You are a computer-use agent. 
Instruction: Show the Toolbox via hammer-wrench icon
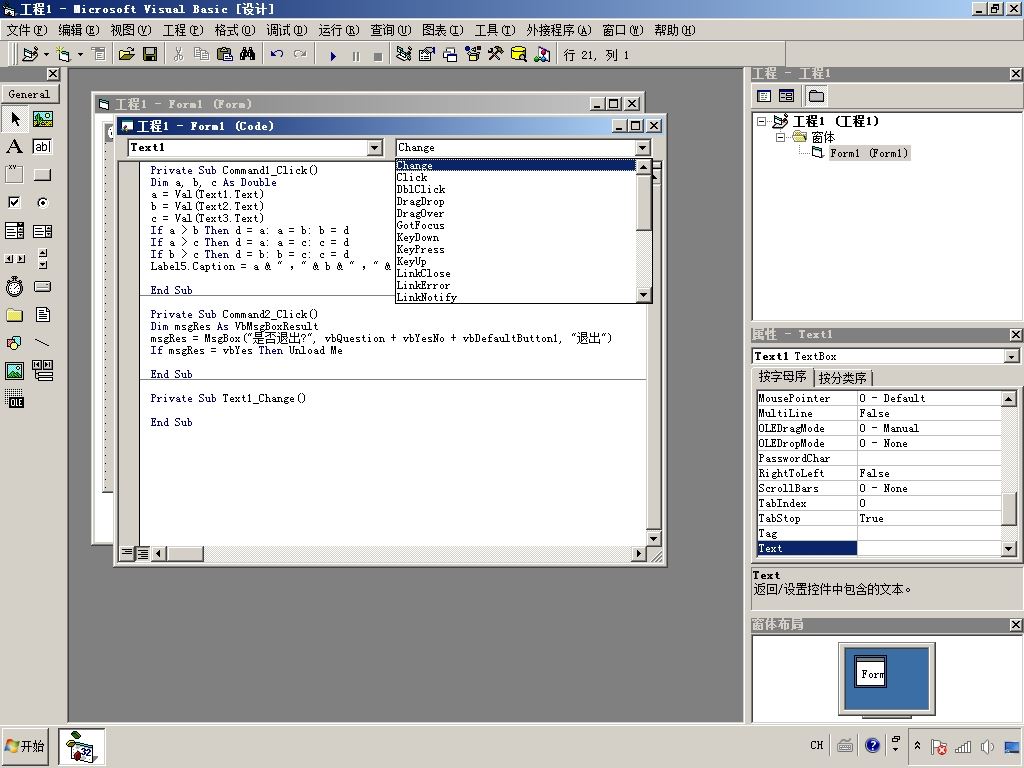[495, 54]
